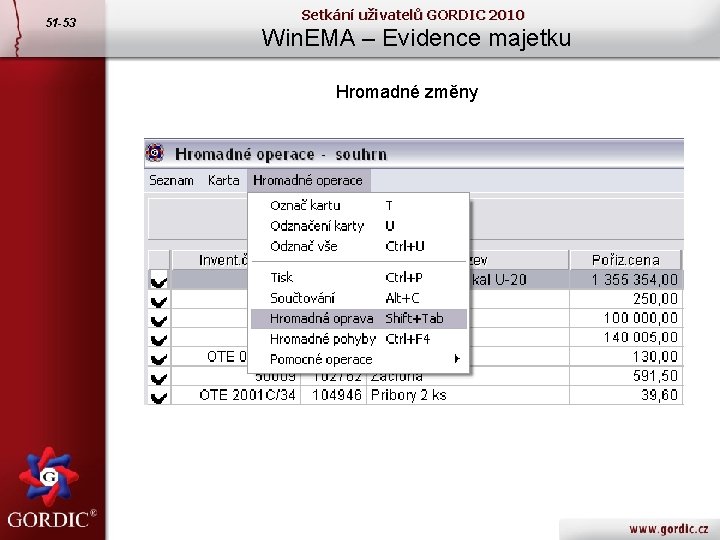Select the Pribory 2 ks name cell
The height and width of the screenshot is (540, 720).
click(x=467, y=395)
